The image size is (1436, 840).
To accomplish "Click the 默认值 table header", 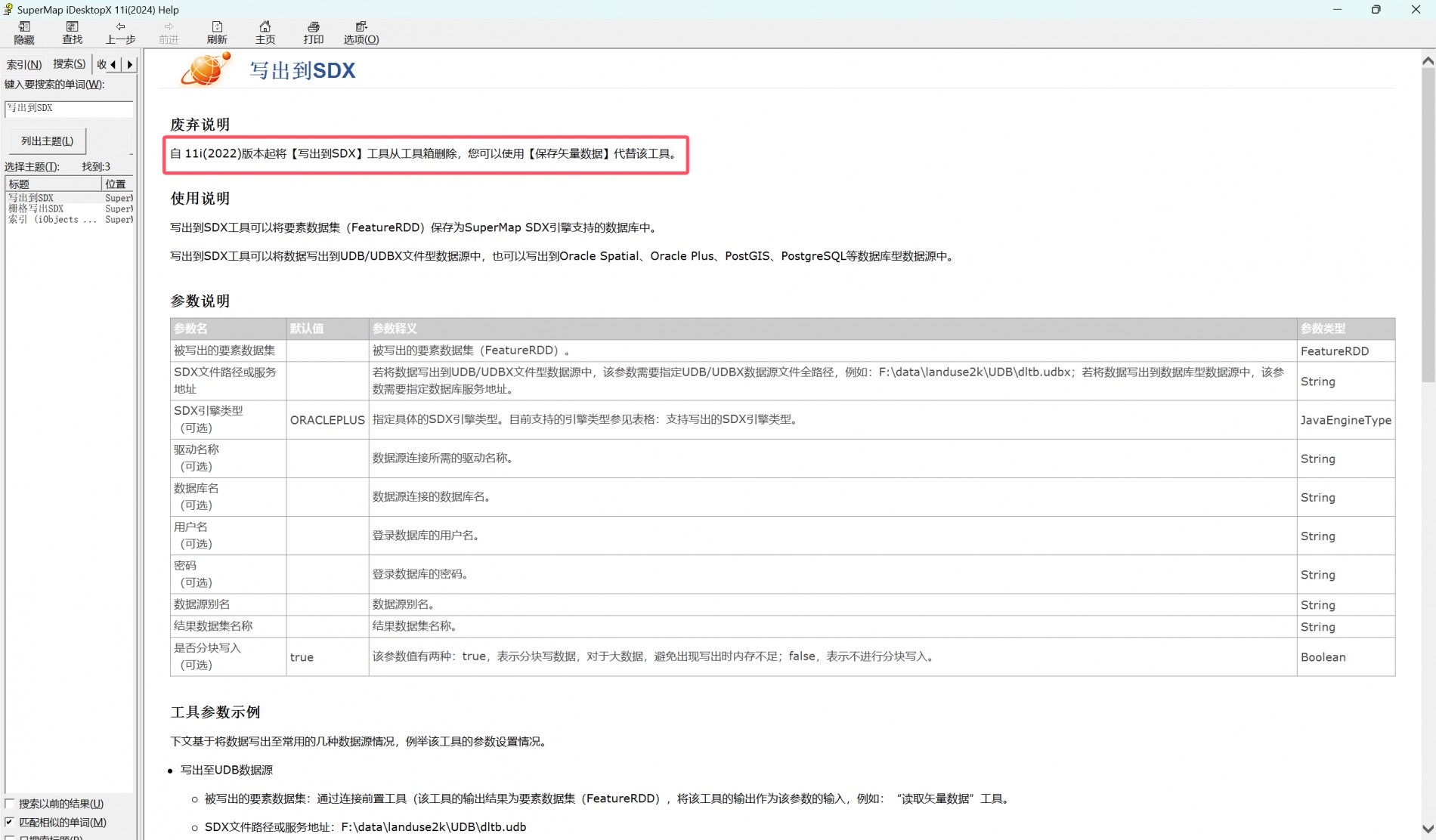I will (x=328, y=329).
